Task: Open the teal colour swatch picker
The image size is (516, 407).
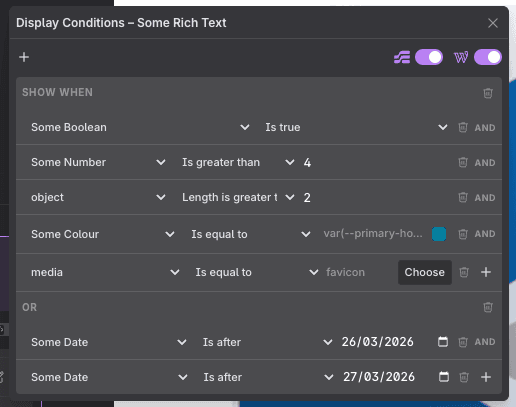Action: pyautogui.click(x=439, y=234)
